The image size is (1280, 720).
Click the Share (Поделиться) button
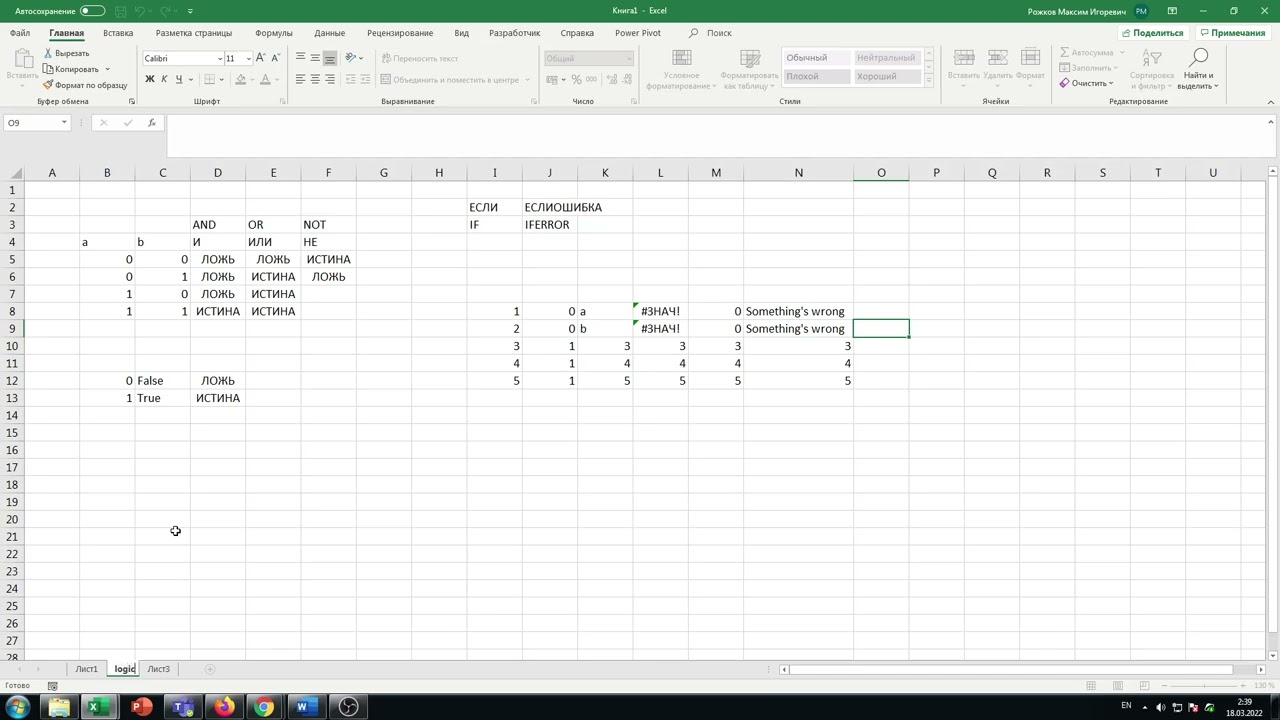[1152, 33]
